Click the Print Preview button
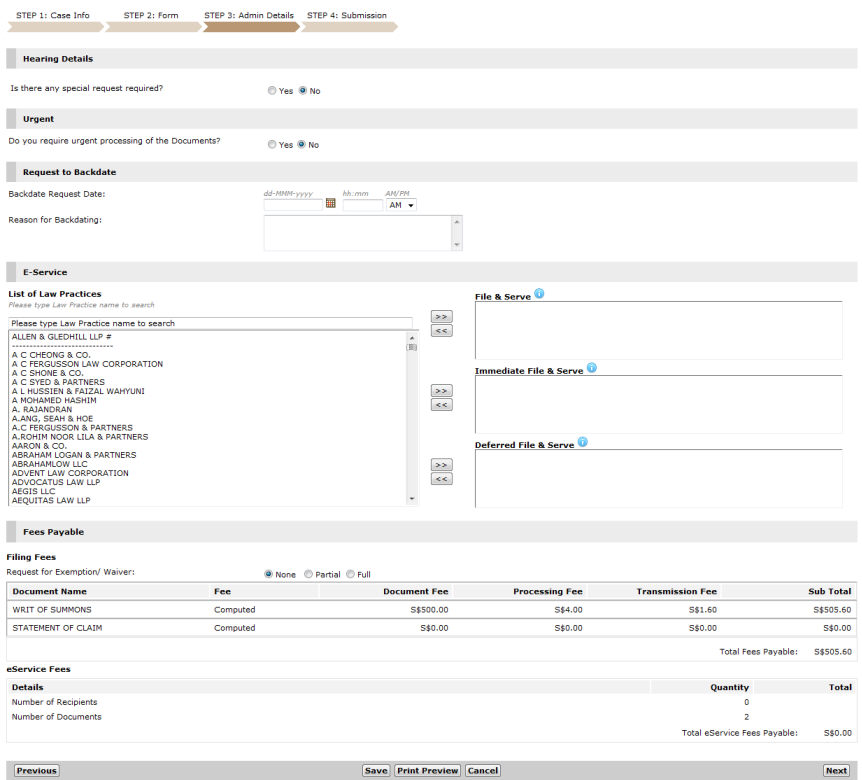This screenshot has height=780, width=862. pyautogui.click(x=427, y=771)
